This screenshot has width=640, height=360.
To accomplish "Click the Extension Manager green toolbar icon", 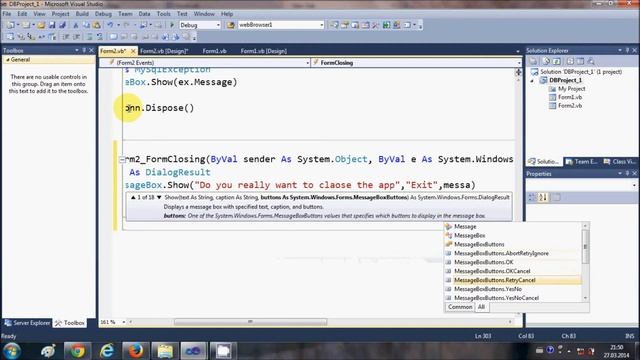I will click(386, 25).
